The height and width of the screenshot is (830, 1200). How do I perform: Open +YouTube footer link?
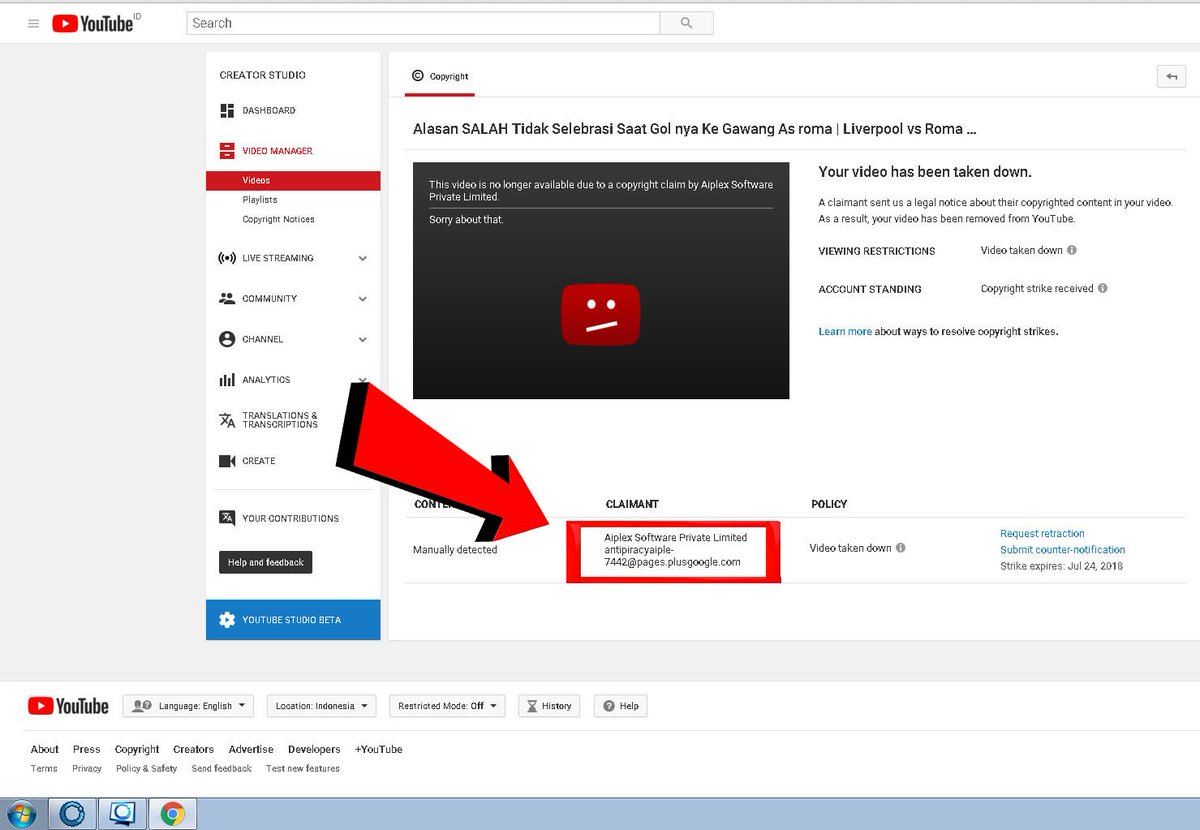[x=378, y=749]
